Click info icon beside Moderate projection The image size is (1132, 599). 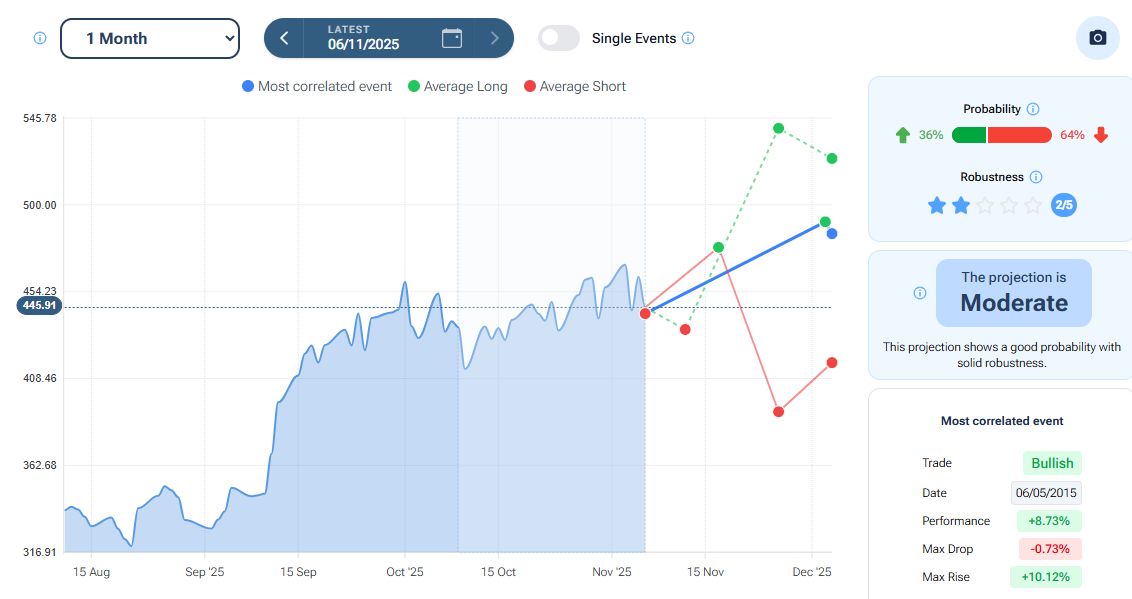click(920, 293)
